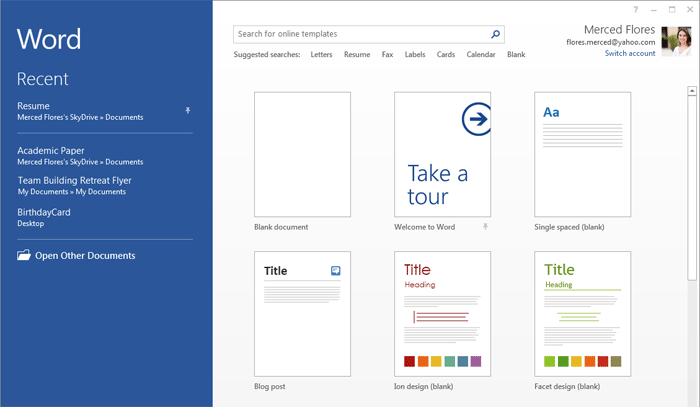Open Team Building Retreat Flyer document
The width and height of the screenshot is (700, 407).
(74, 181)
